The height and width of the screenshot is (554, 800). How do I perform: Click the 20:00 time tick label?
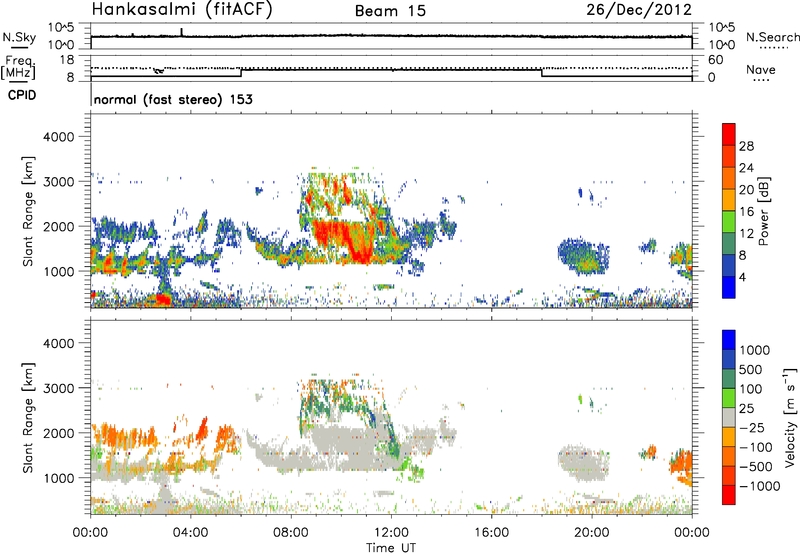click(592, 533)
